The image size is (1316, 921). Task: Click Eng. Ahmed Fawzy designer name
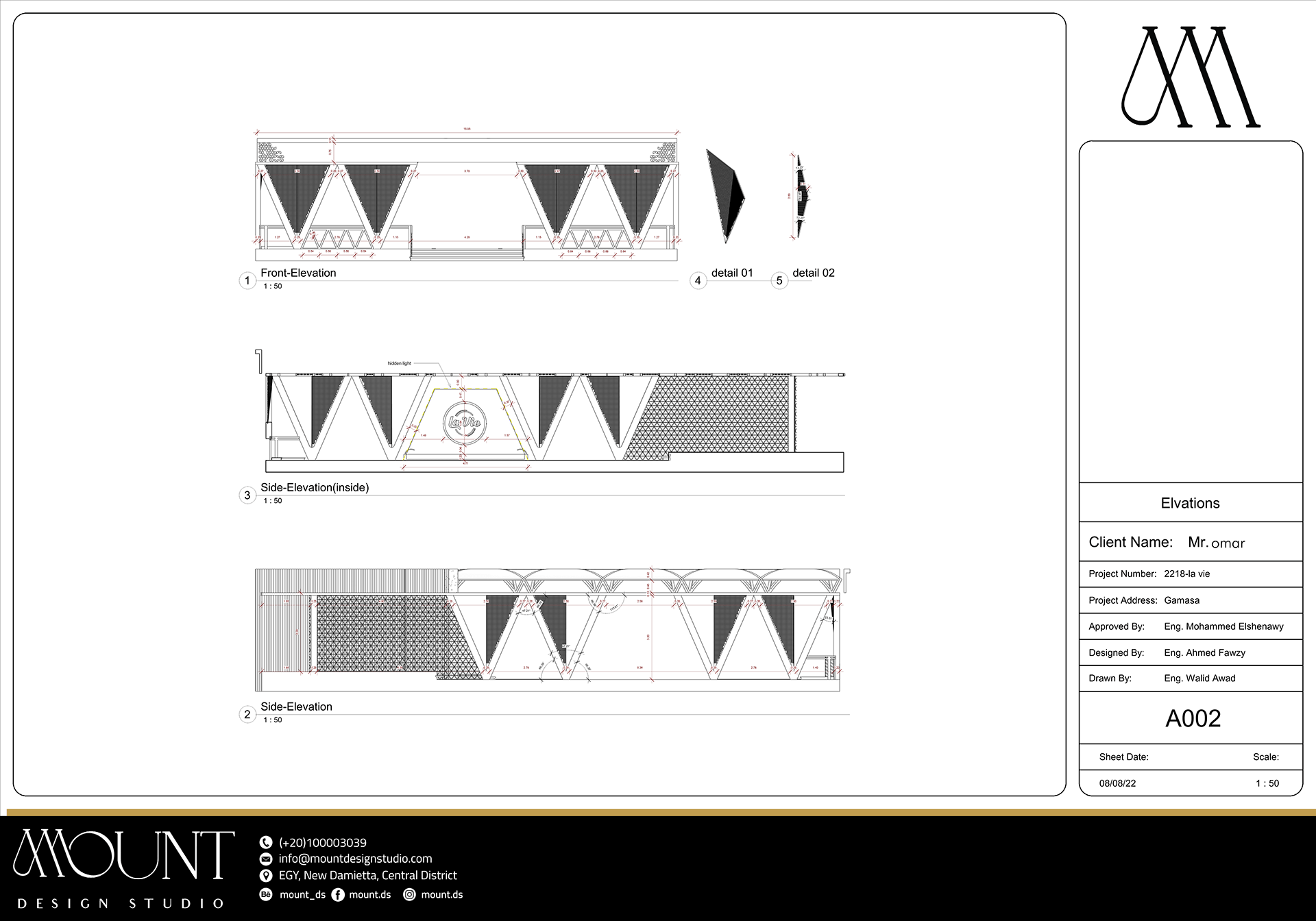pos(1204,652)
